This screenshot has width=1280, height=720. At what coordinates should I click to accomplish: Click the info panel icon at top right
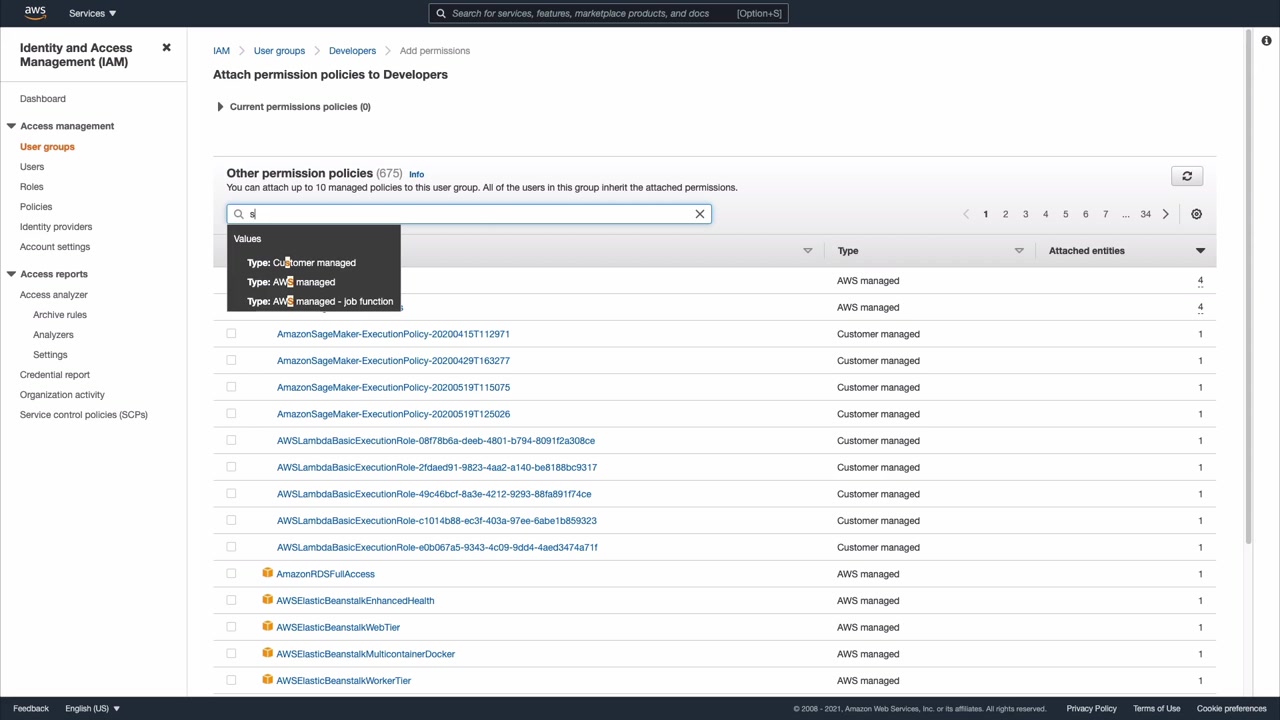coord(1266,41)
